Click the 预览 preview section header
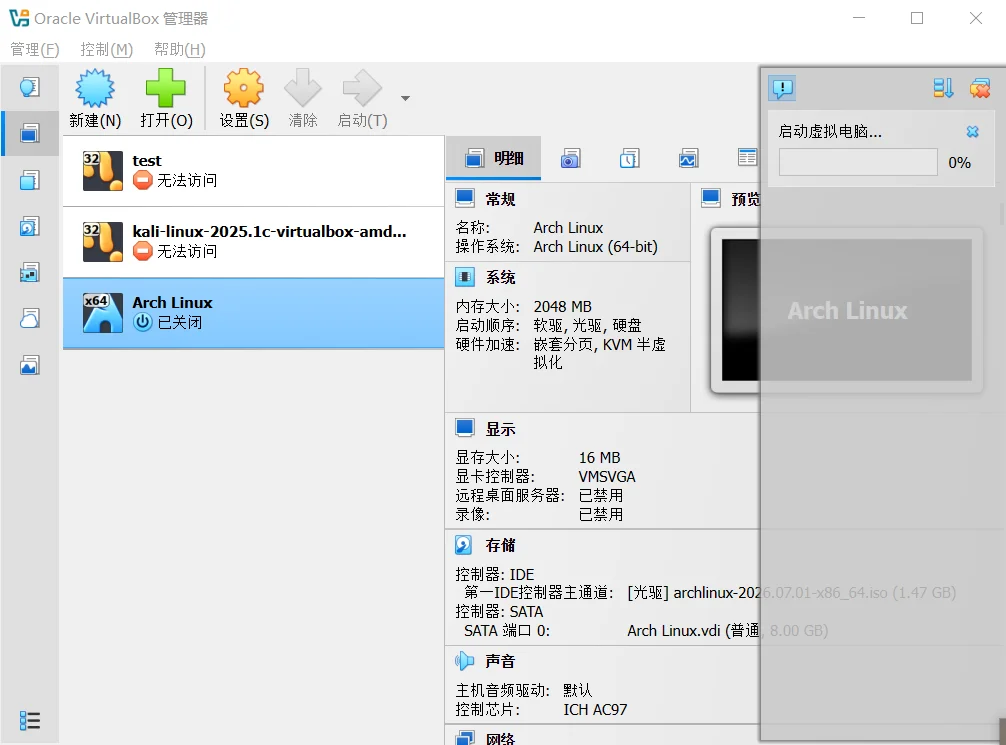Image resolution: width=1006 pixels, height=745 pixels. 746,200
